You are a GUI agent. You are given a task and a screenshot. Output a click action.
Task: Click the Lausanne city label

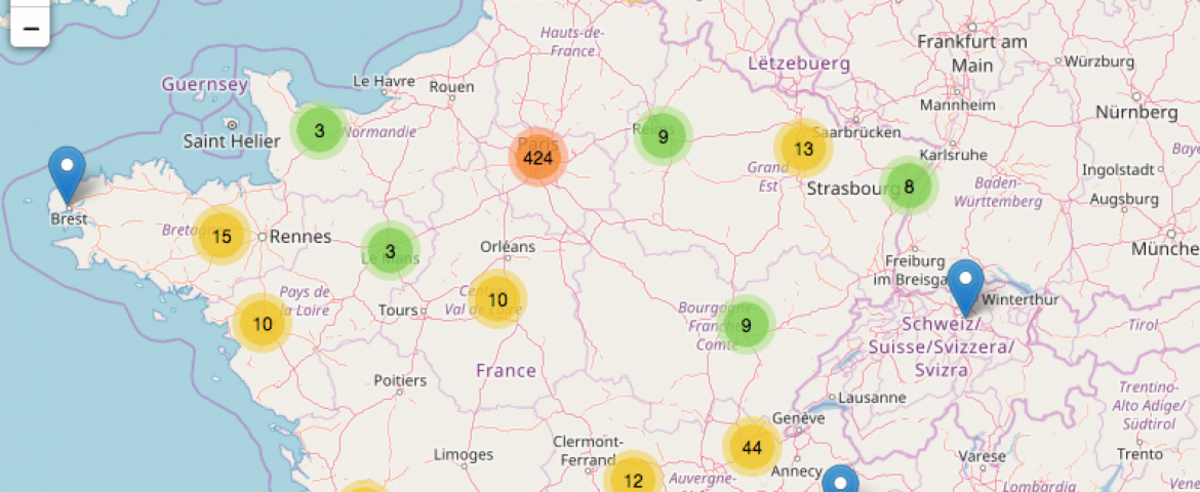coord(871,397)
